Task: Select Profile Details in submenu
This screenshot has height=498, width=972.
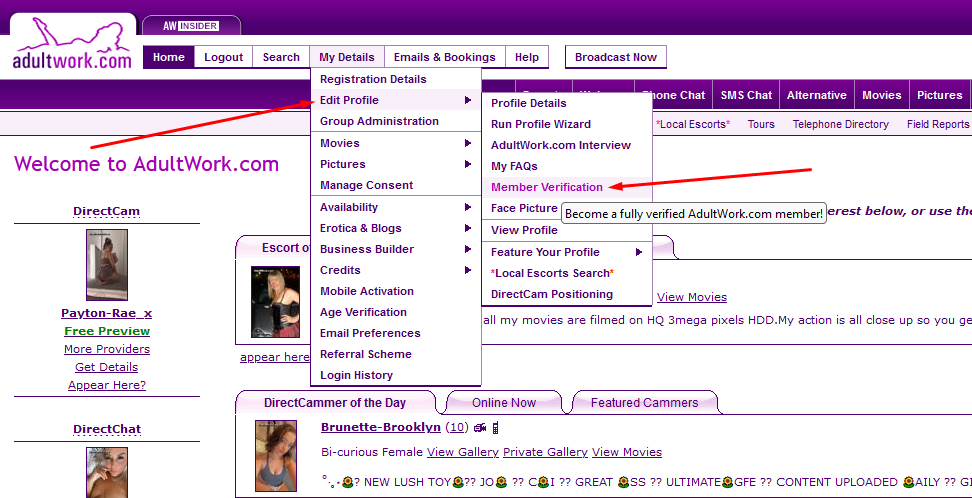Action: [567, 103]
